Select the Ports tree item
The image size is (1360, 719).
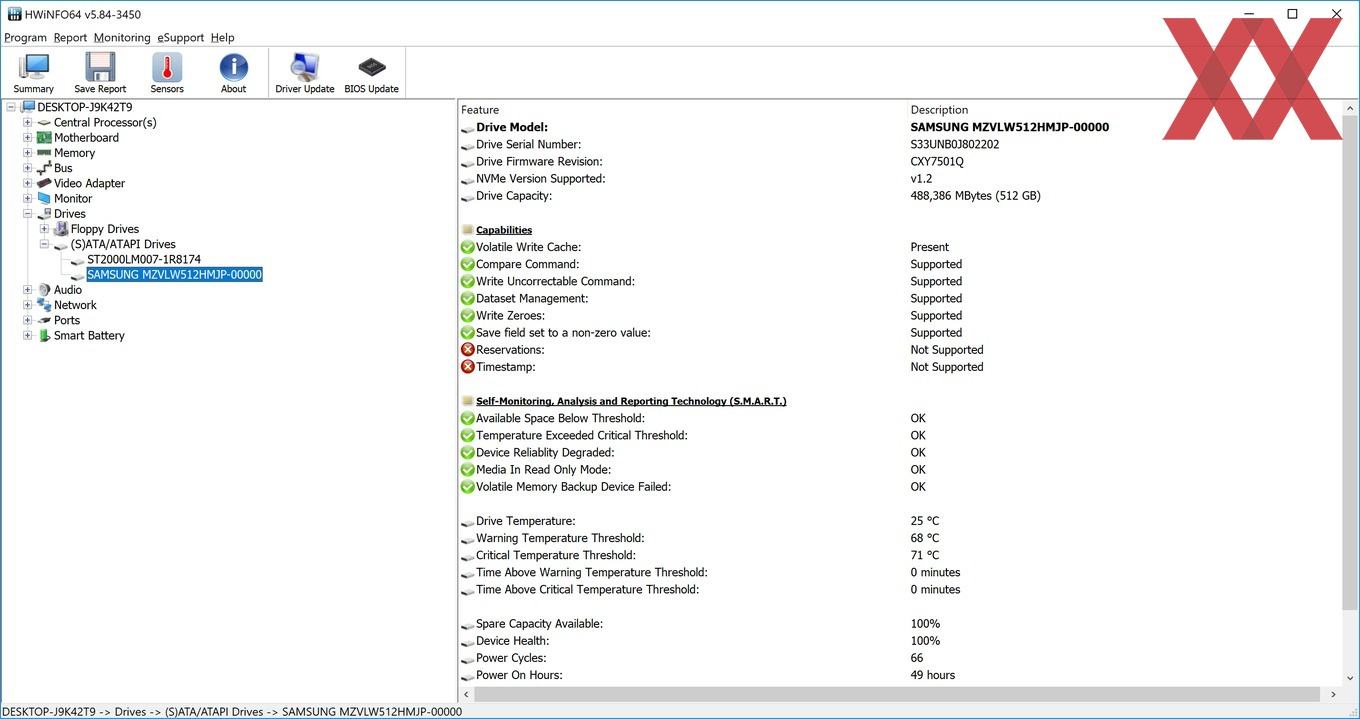pos(67,320)
